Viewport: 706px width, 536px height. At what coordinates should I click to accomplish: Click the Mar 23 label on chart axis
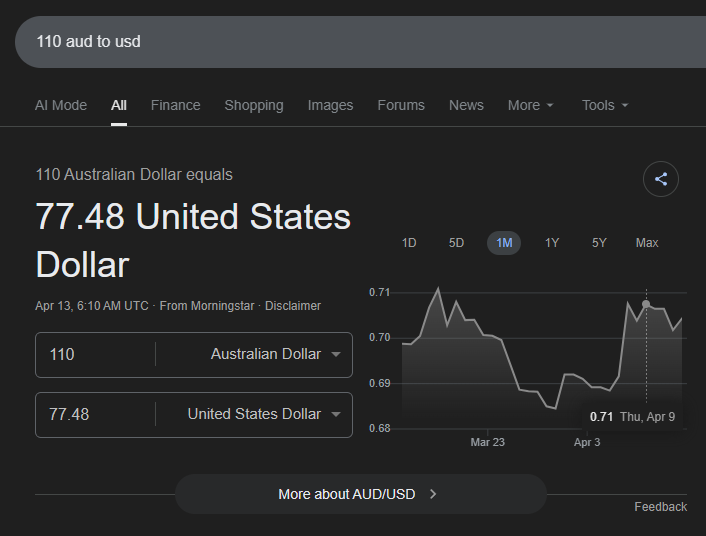488,442
